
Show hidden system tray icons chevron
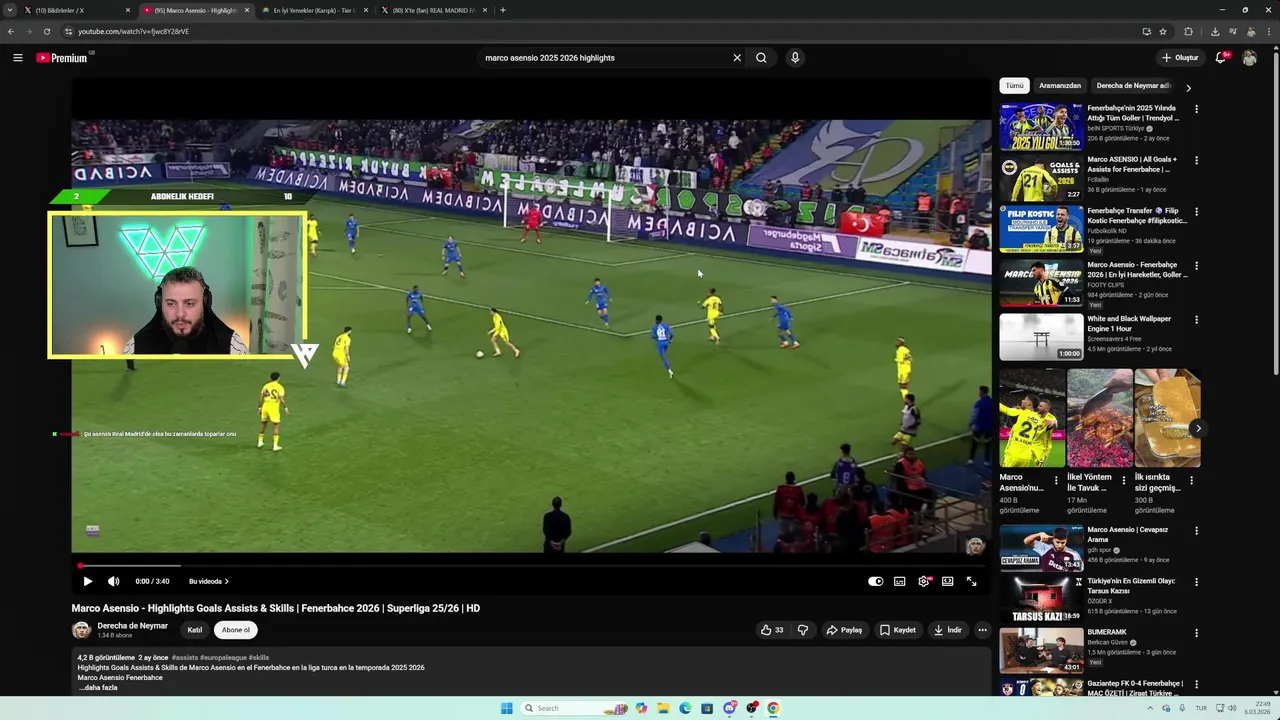click(x=1151, y=708)
